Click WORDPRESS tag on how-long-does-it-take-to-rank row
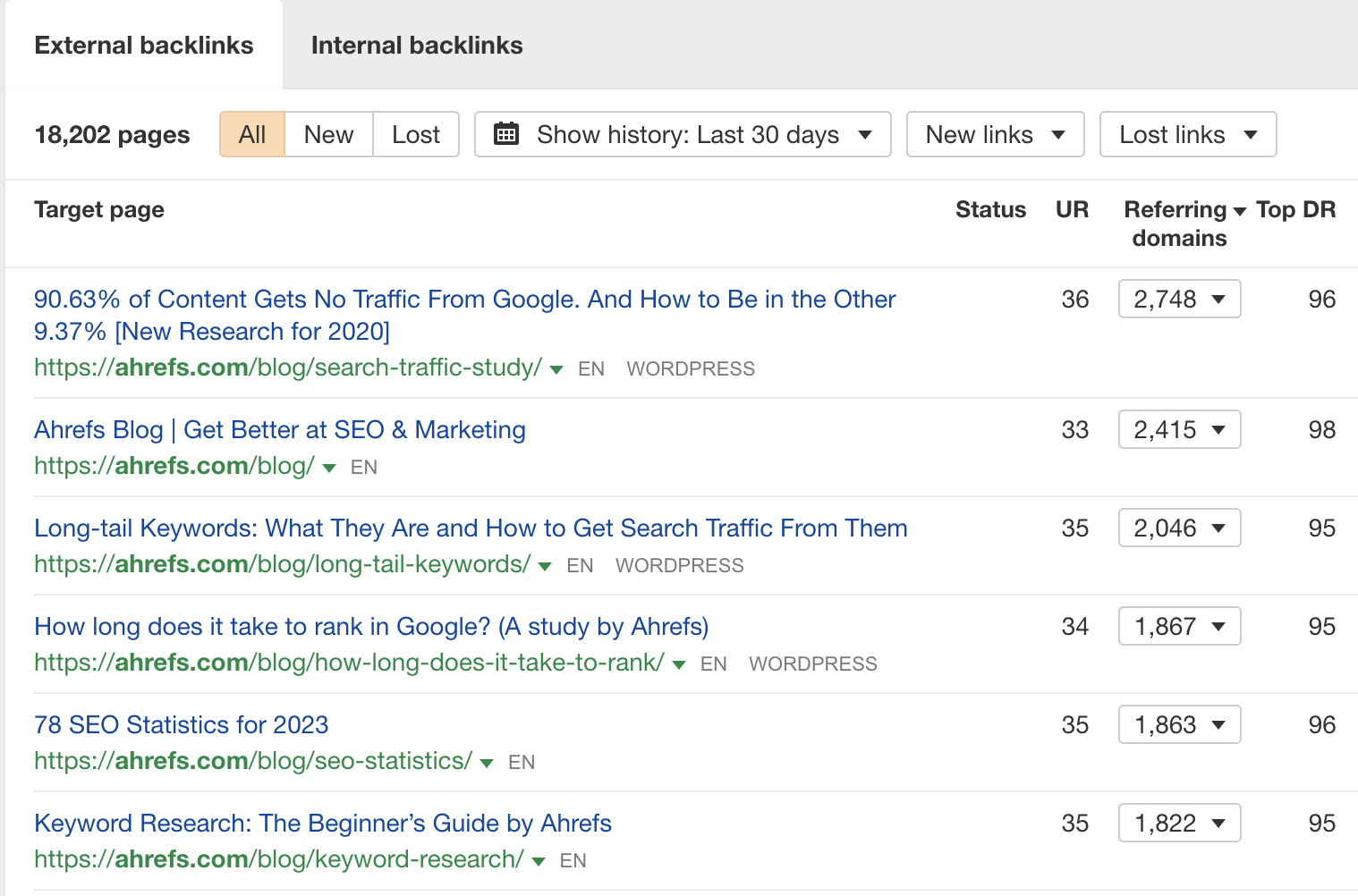This screenshot has height=896, width=1358. click(x=813, y=664)
